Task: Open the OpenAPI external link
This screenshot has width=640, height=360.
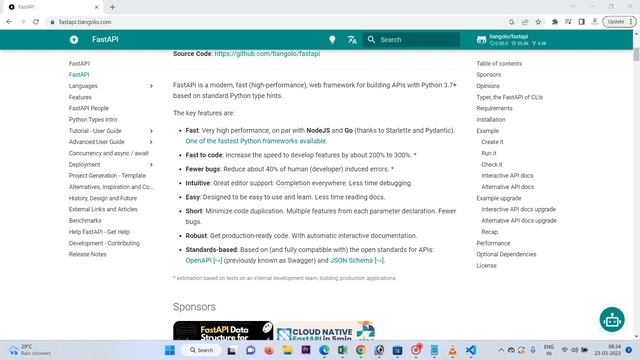Action: (x=204, y=260)
